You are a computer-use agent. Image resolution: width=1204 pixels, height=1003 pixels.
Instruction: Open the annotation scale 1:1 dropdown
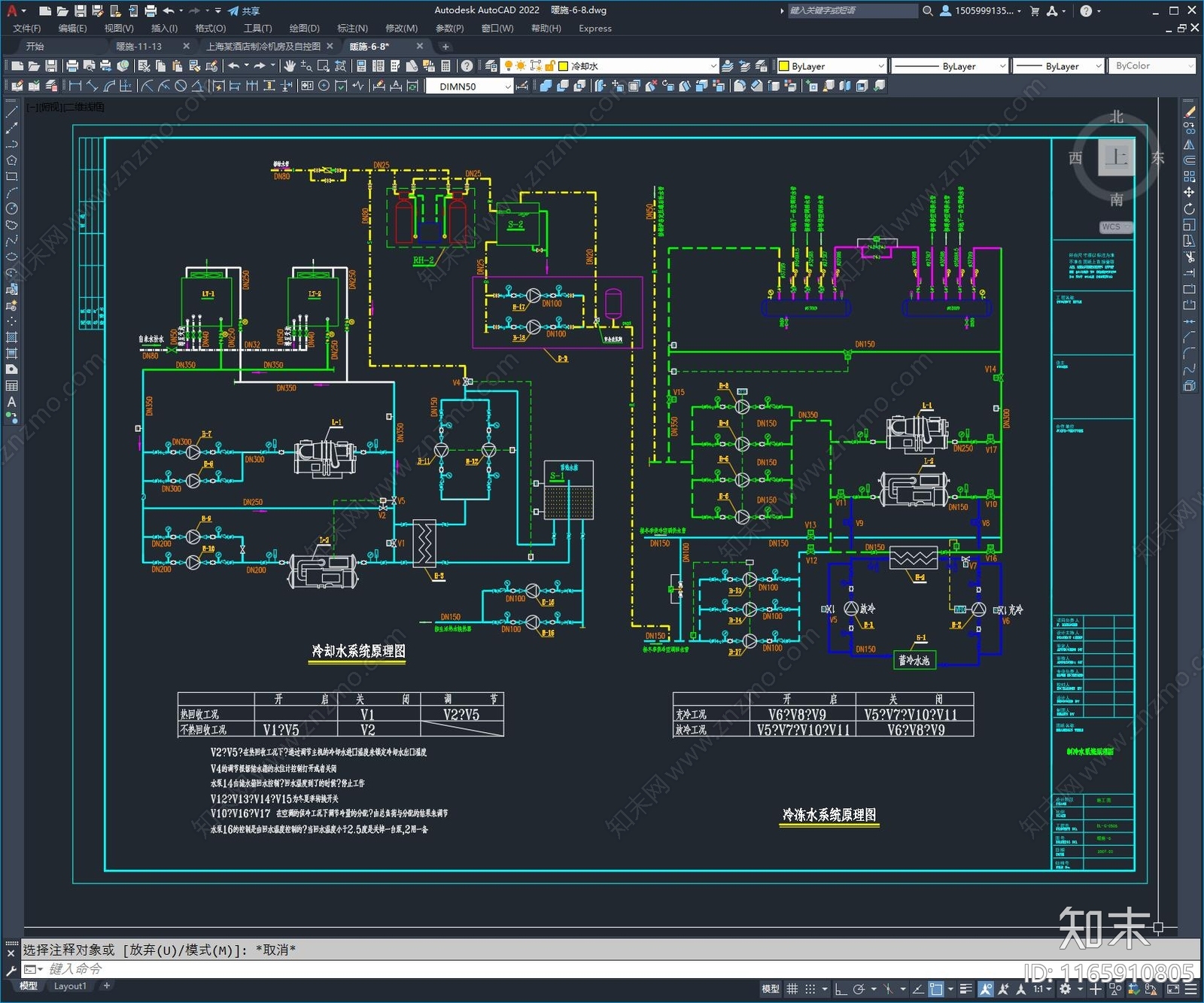[1041, 989]
